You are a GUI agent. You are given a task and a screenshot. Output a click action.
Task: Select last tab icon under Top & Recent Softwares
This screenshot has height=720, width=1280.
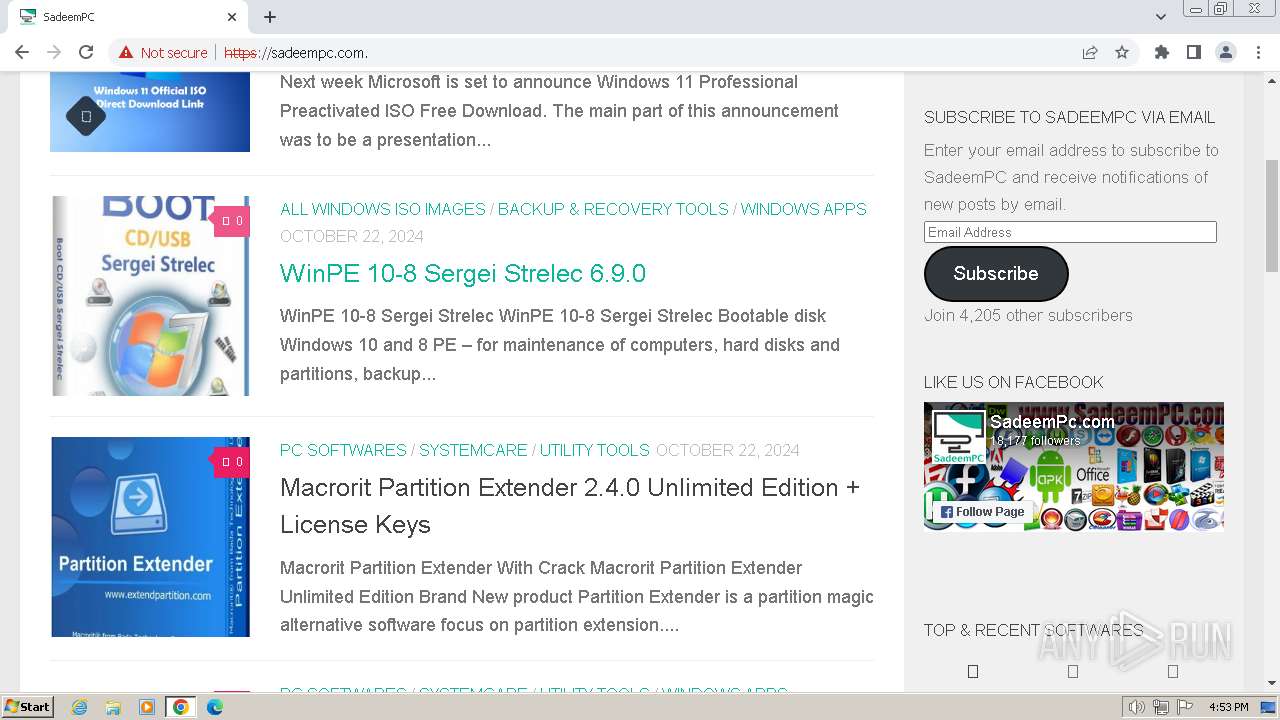point(1173,671)
